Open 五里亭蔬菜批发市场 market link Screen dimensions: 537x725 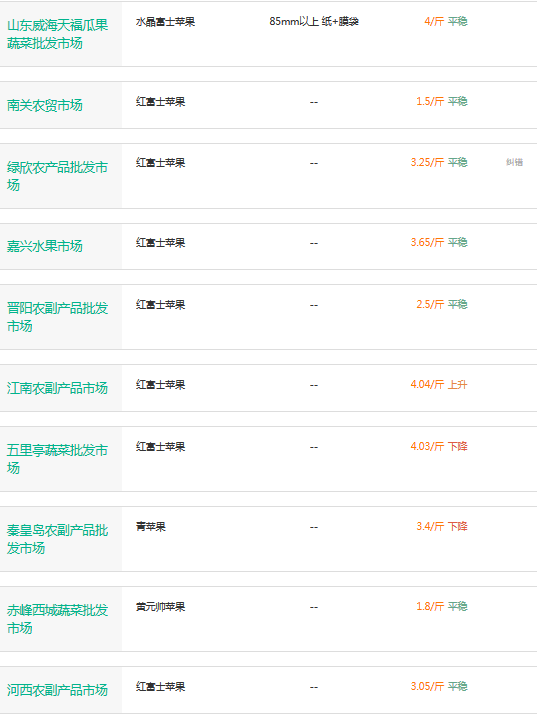(57, 459)
